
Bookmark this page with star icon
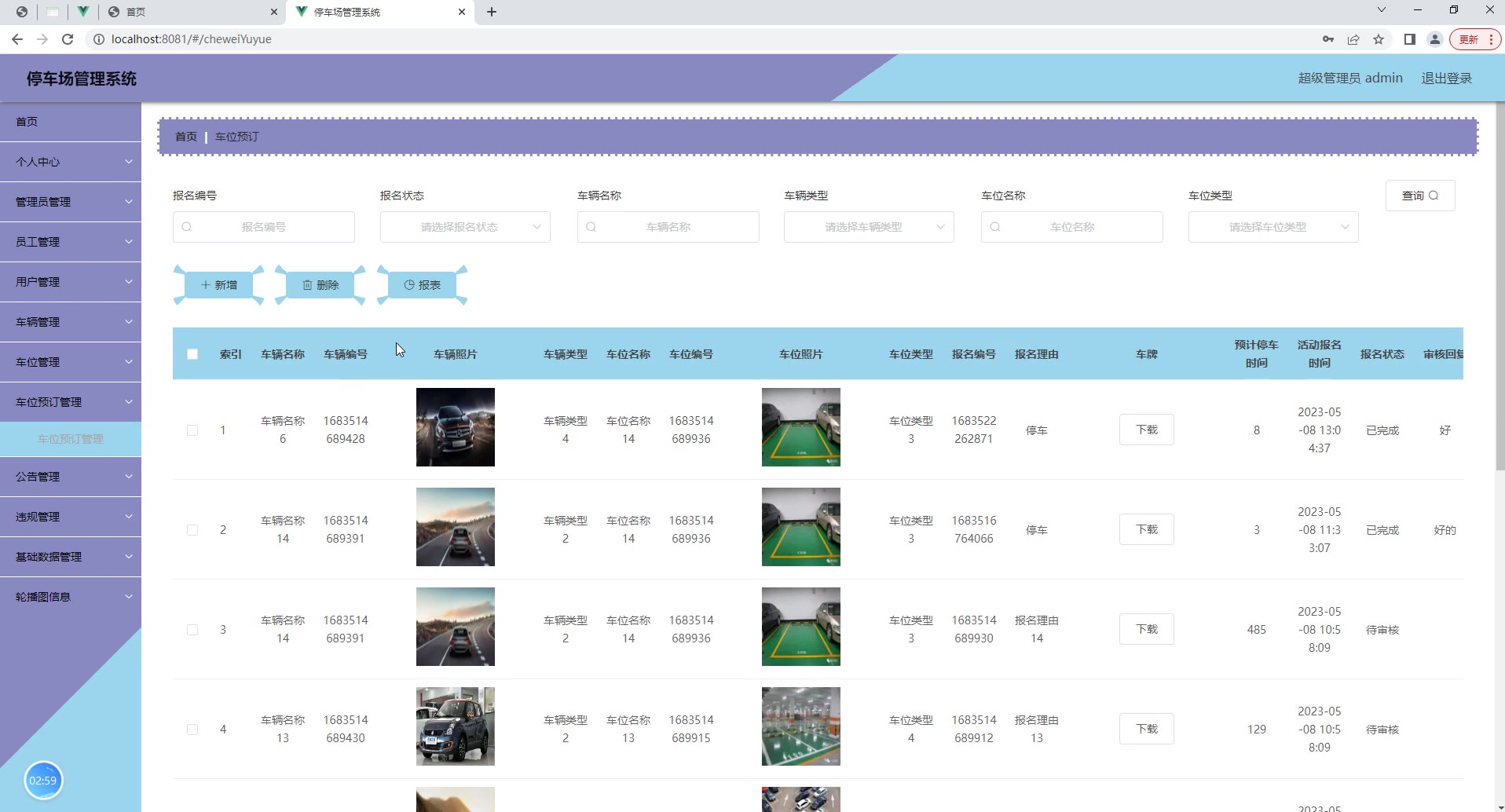point(1379,39)
